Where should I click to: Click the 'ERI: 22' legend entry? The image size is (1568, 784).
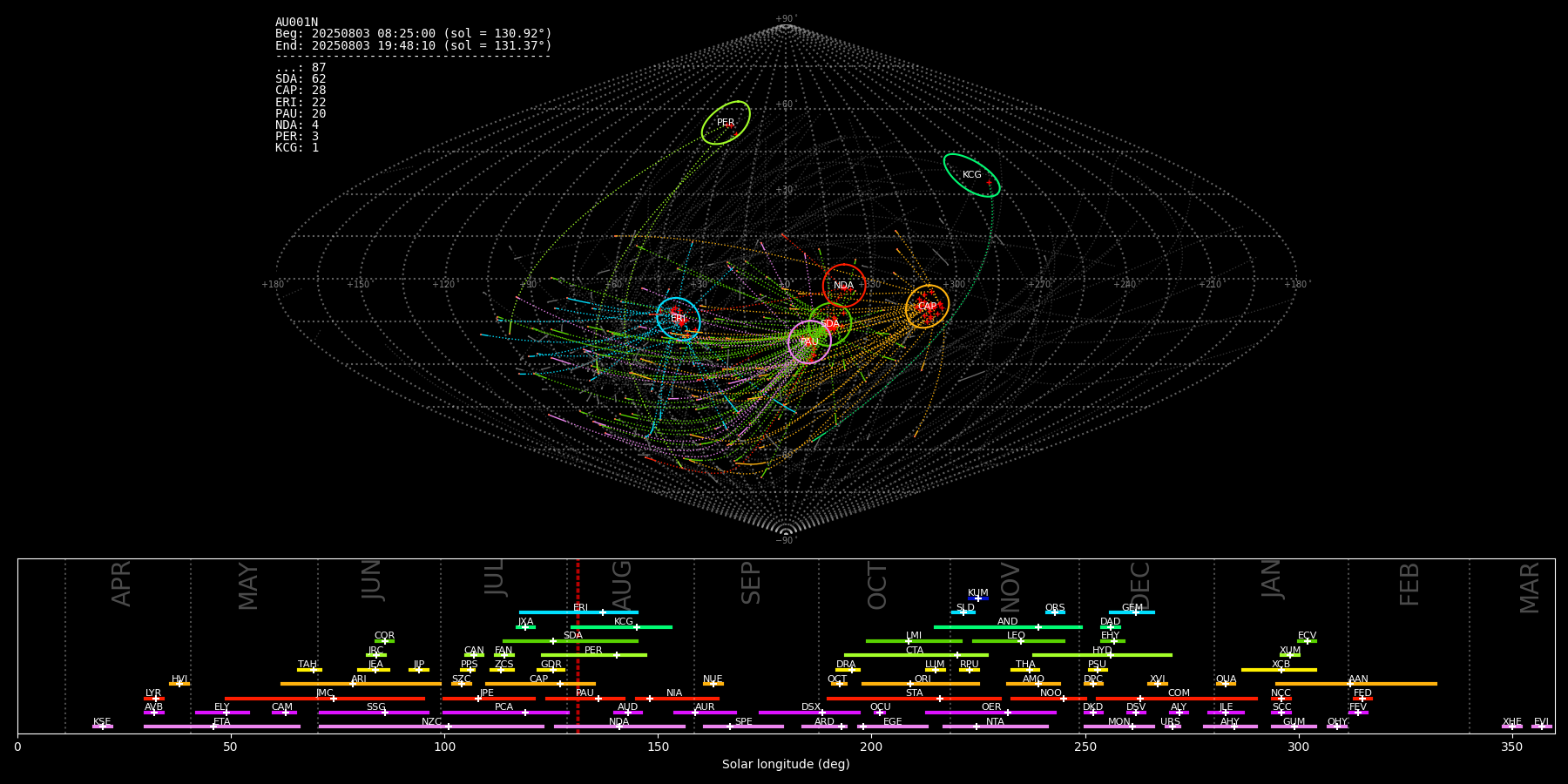301,102
